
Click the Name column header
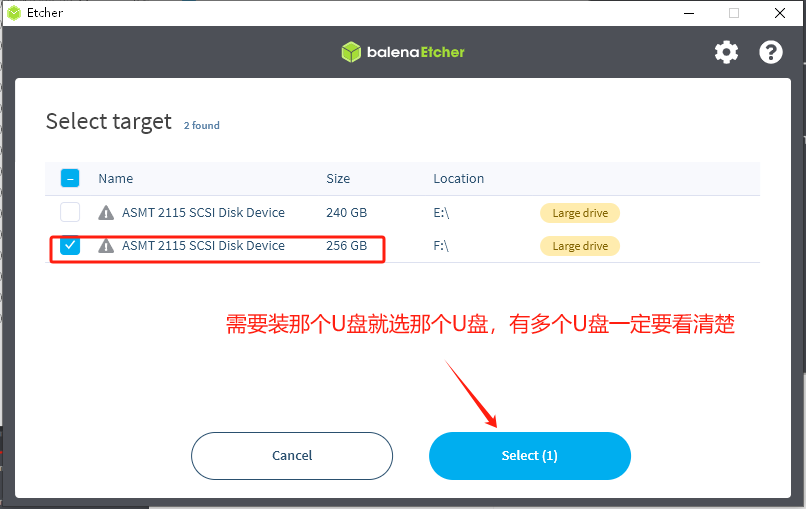(x=116, y=178)
